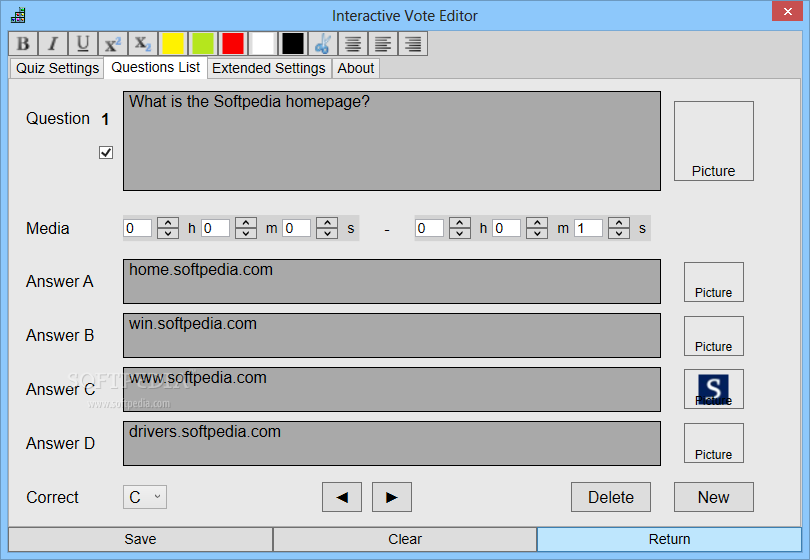
Task: Click the media start seconds input
Action: point(297,228)
